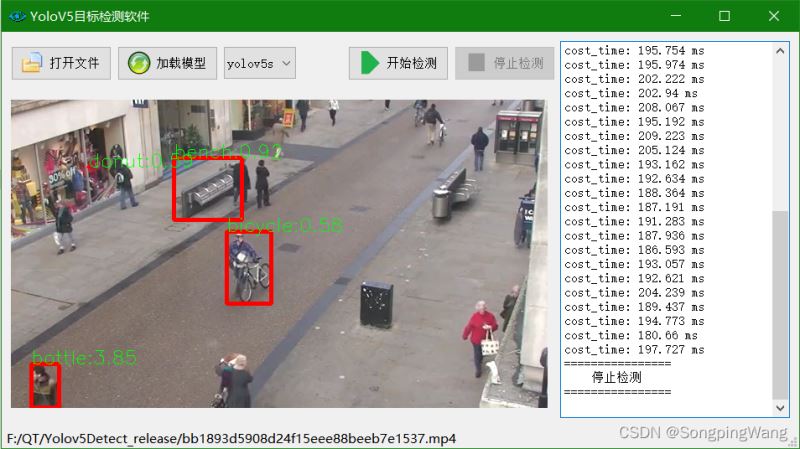
Task: Click the red bench detection box
Action: pyautogui.click(x=208, y=189)
